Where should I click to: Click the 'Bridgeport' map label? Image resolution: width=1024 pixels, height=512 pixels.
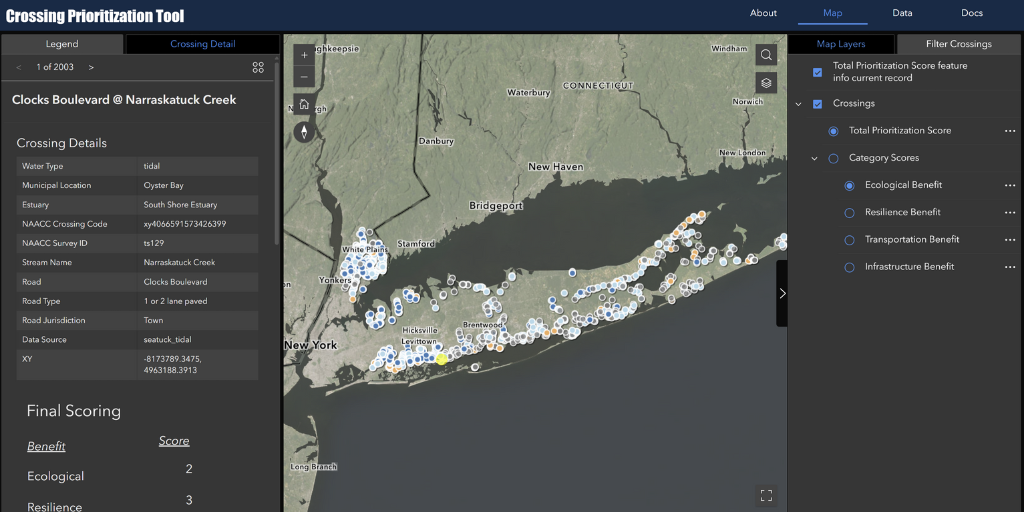pyautogui.click(x=496, y=206)
